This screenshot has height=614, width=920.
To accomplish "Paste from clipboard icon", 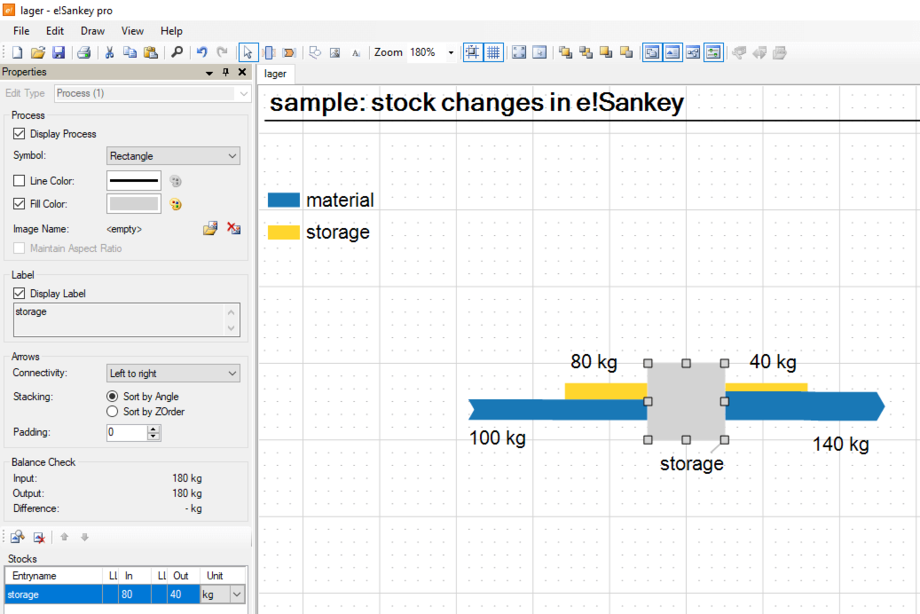I will coord(151,53).
